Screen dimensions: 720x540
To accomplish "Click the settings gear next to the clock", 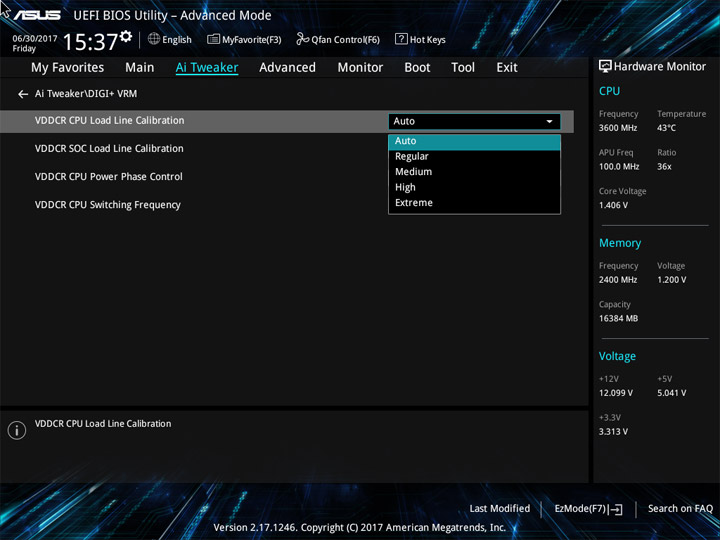I will (126, 36).
